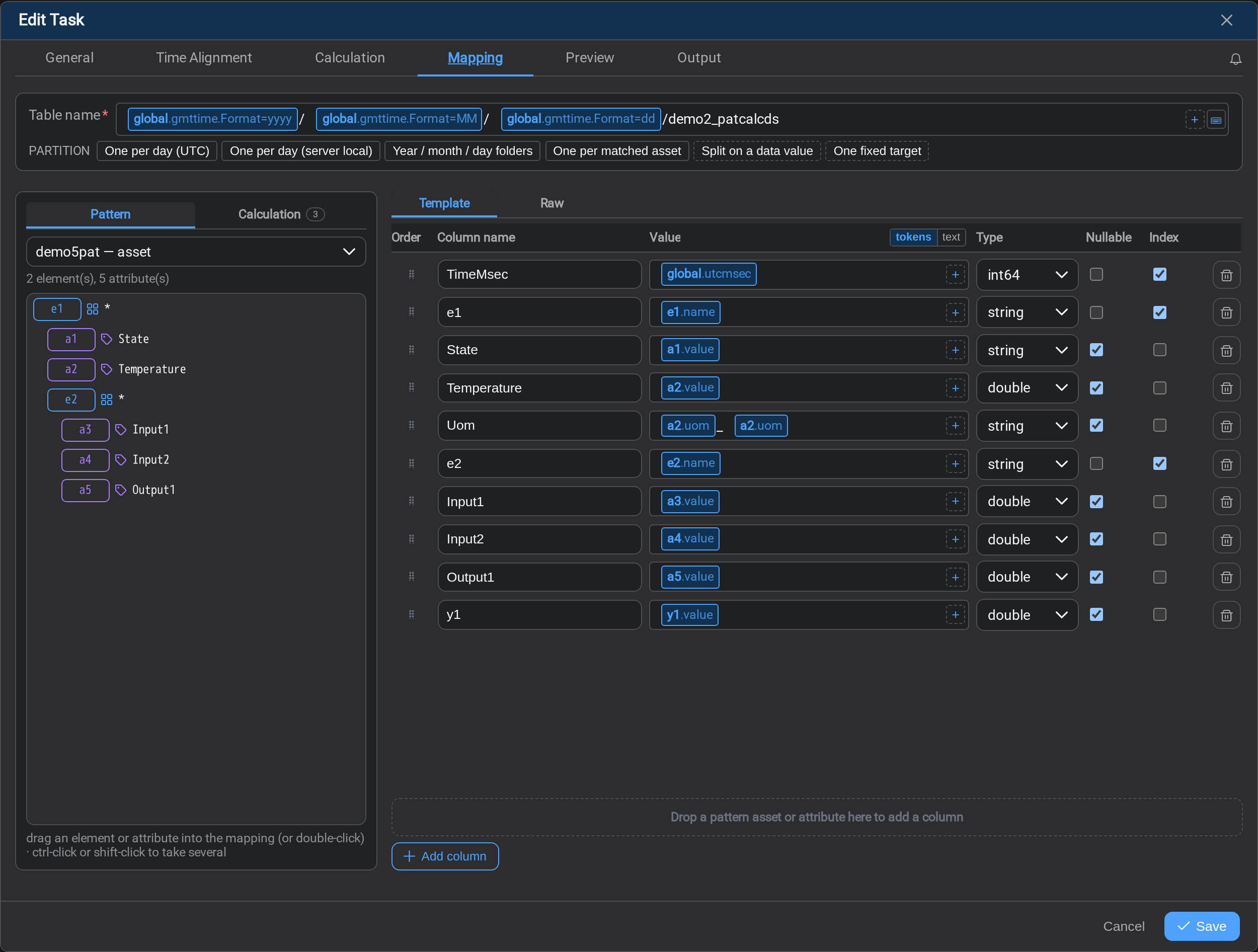Grab the drag handle of TimeMsec row

411,275
